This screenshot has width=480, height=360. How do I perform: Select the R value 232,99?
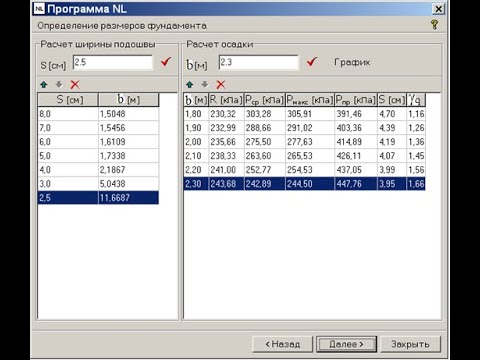[226, 128]
